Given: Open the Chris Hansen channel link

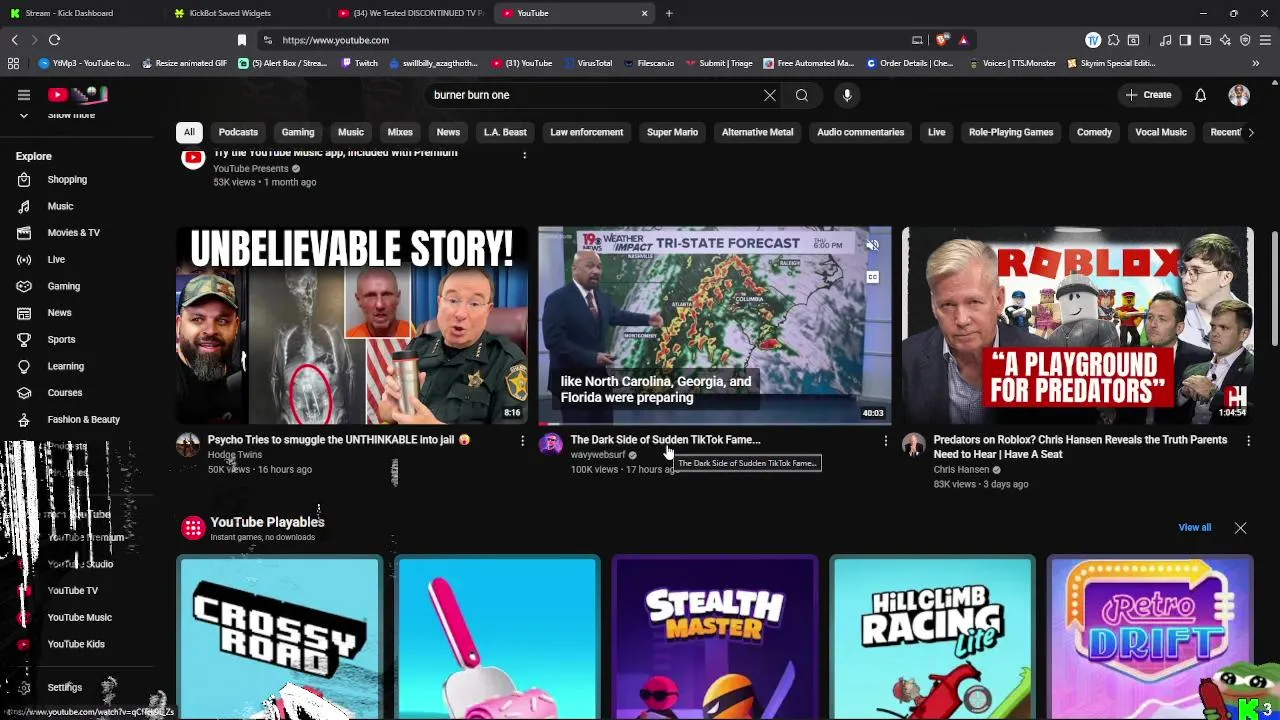Looking at the screenshot, I should [961, 470].
